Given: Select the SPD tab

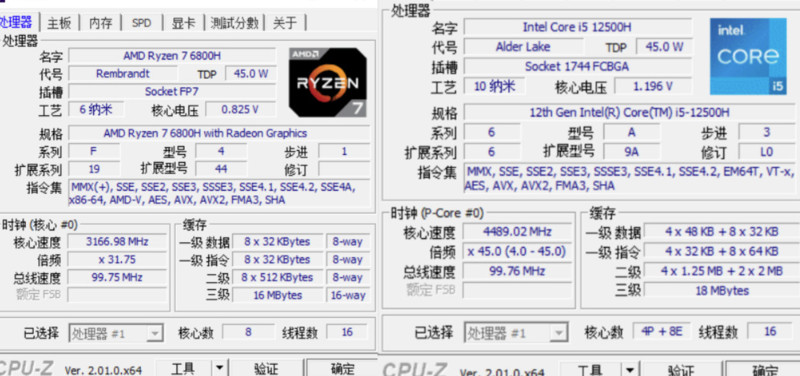Looking at the screenshot, I should [x=141, y=23].
